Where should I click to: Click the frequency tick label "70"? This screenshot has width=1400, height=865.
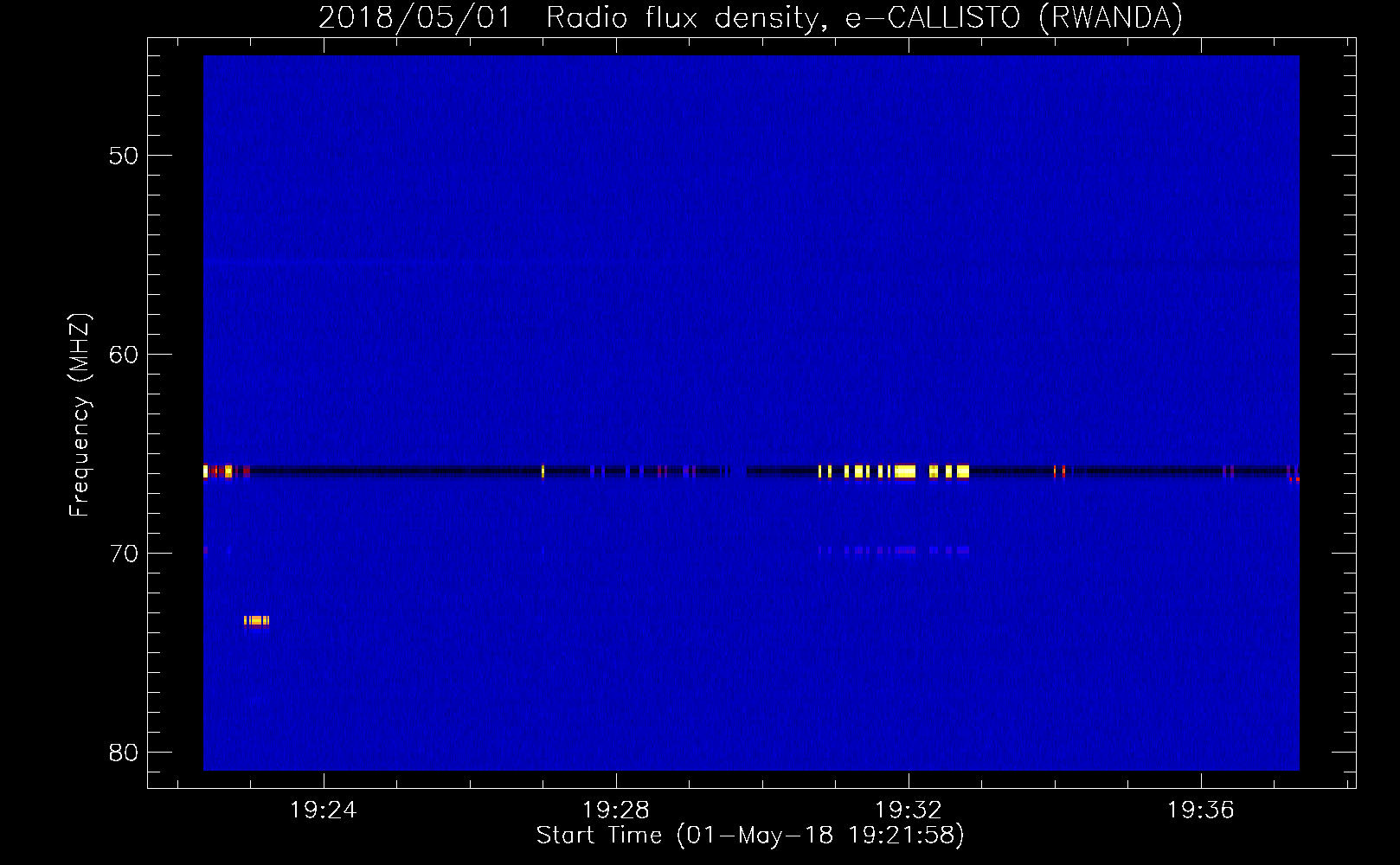[x=125, y=554]
